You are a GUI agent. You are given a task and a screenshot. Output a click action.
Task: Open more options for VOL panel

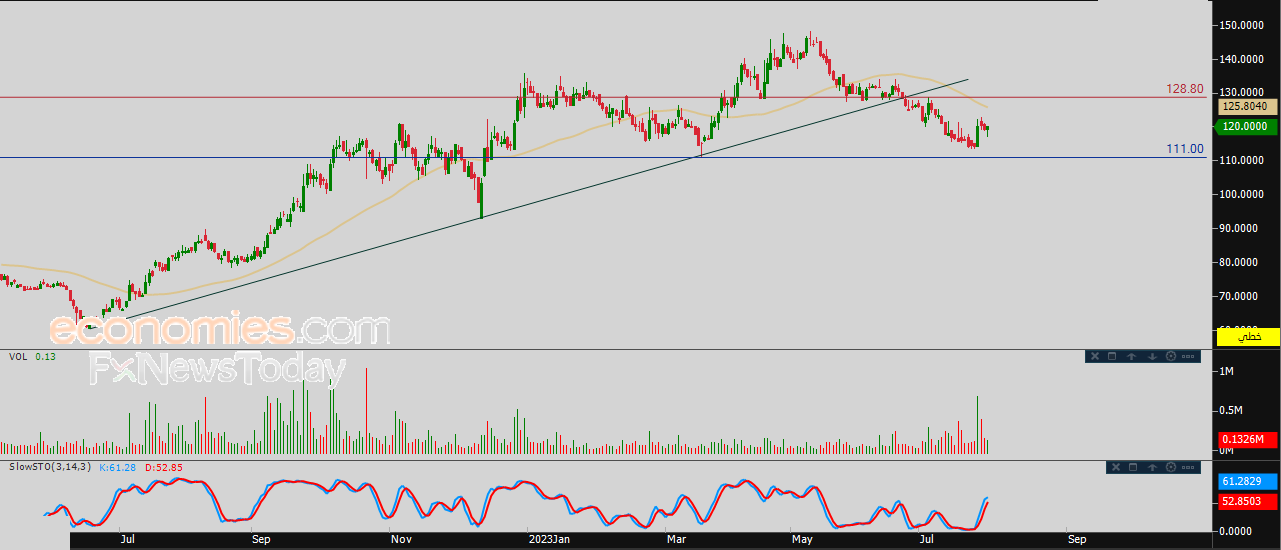[x=1188, y=356]
